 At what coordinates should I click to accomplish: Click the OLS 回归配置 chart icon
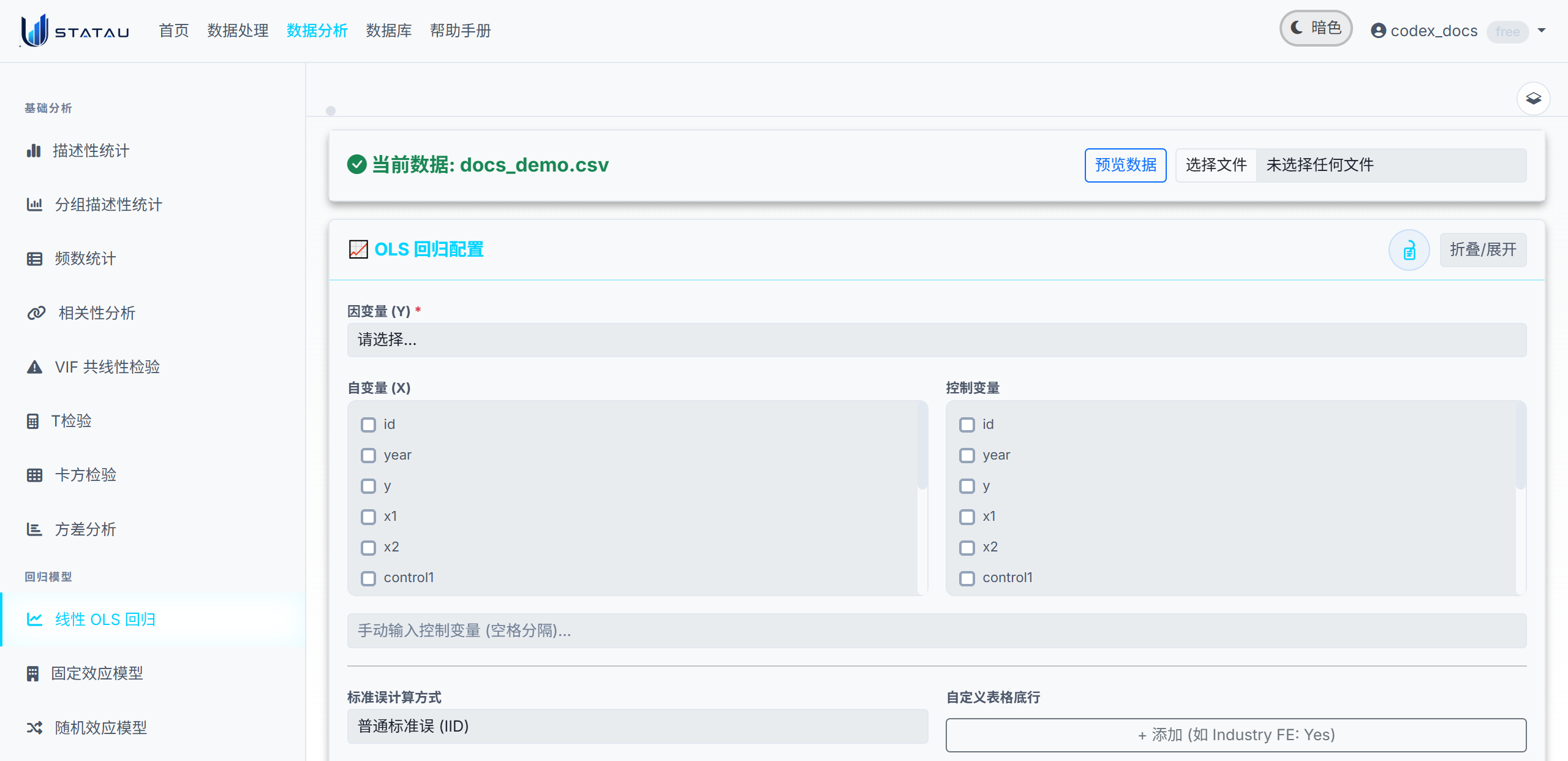tap(358, 249)
